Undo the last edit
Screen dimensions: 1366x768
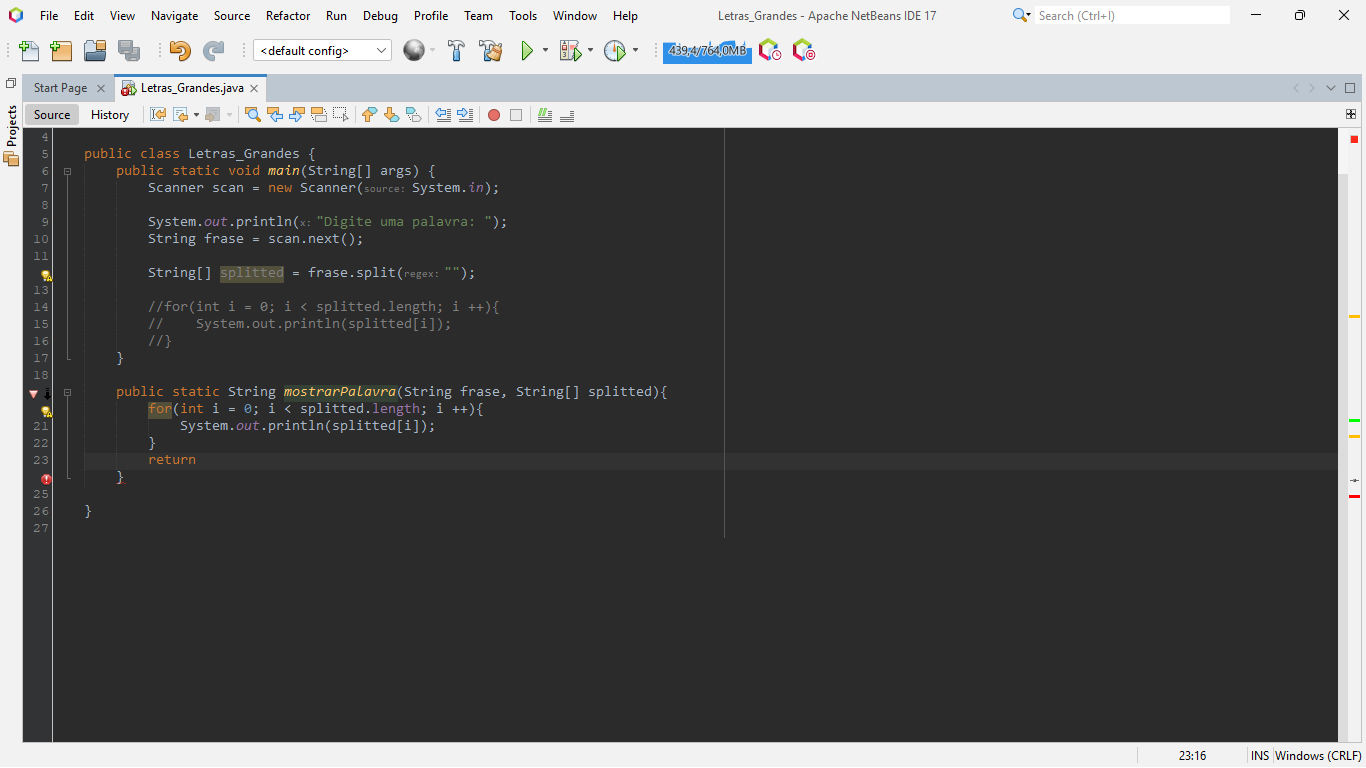coord(180,51)
